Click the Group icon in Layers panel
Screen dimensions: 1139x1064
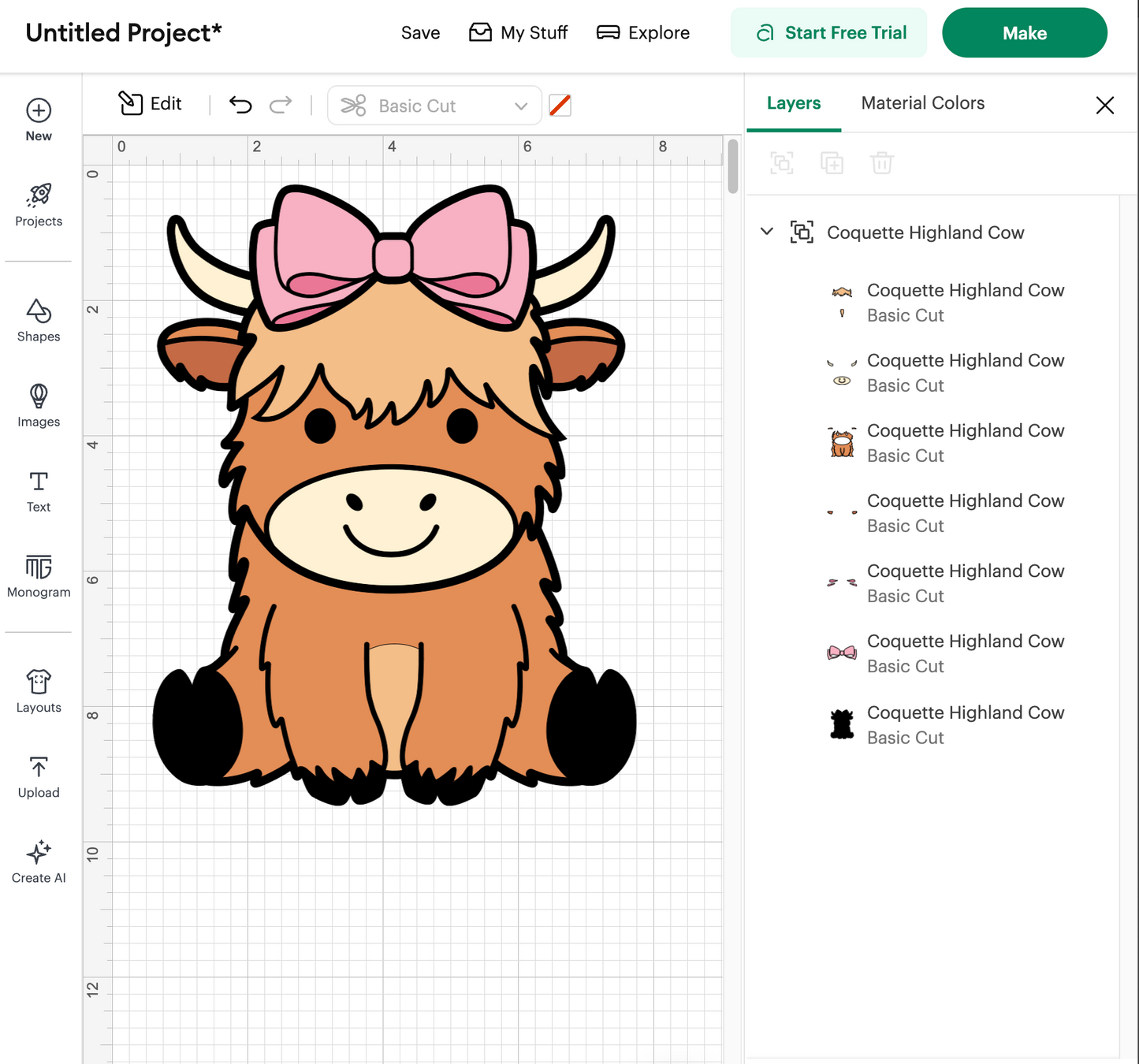click(x=782, y=163)
